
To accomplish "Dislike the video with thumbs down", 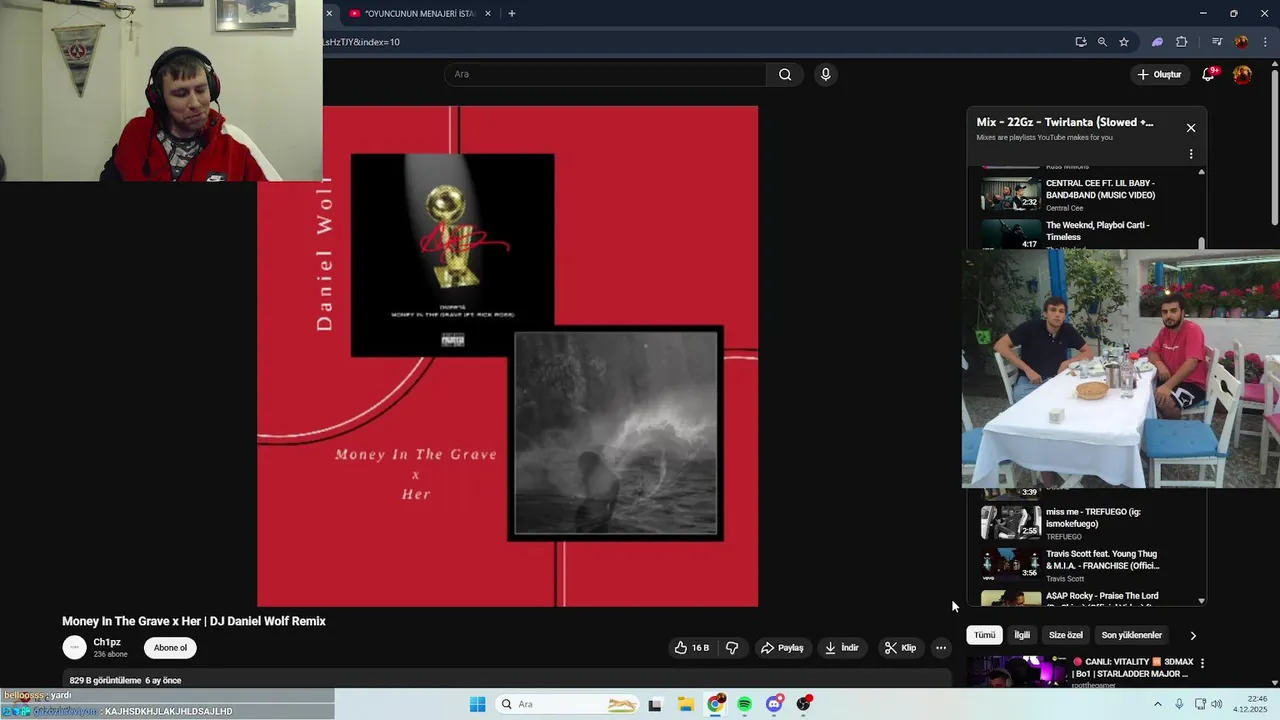I will pyautogui.click(x=732, y=648).
